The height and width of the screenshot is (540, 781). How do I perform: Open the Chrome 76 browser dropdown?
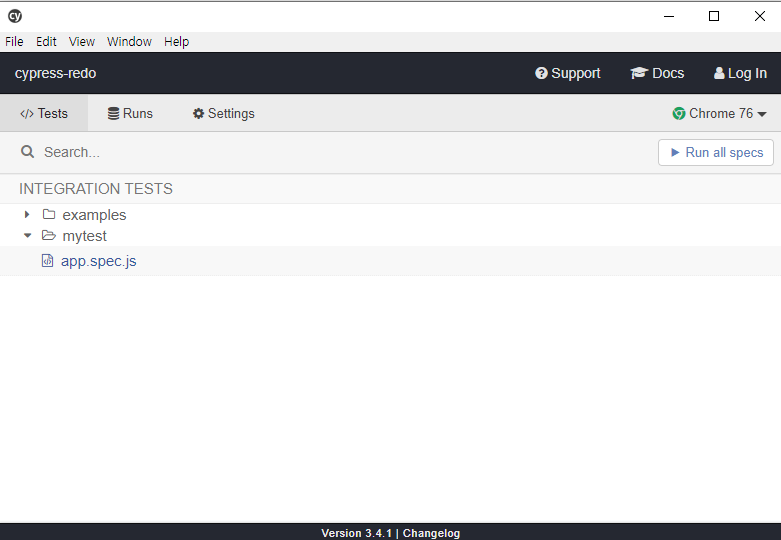719,114
